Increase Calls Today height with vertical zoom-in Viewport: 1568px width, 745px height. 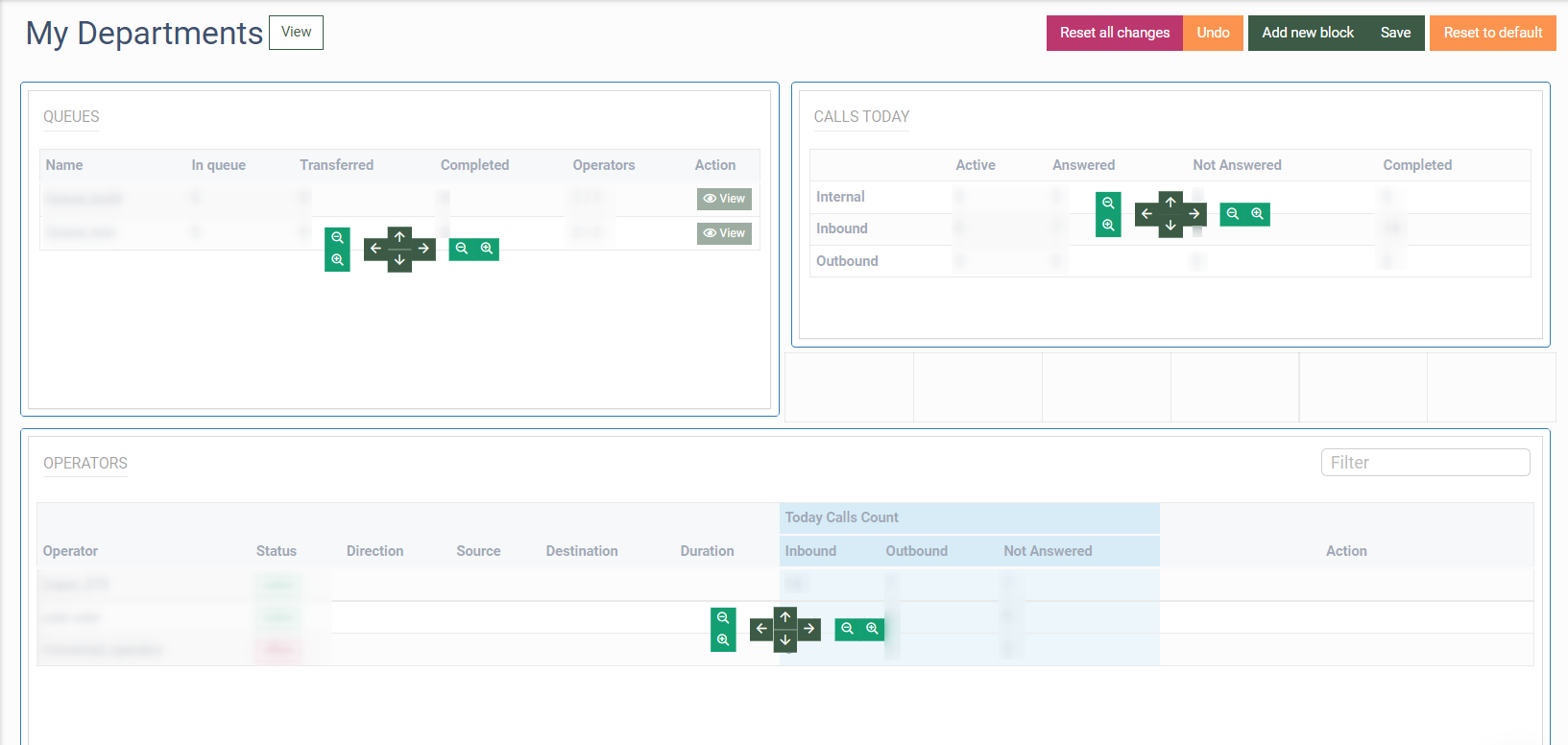[1108, 226]
